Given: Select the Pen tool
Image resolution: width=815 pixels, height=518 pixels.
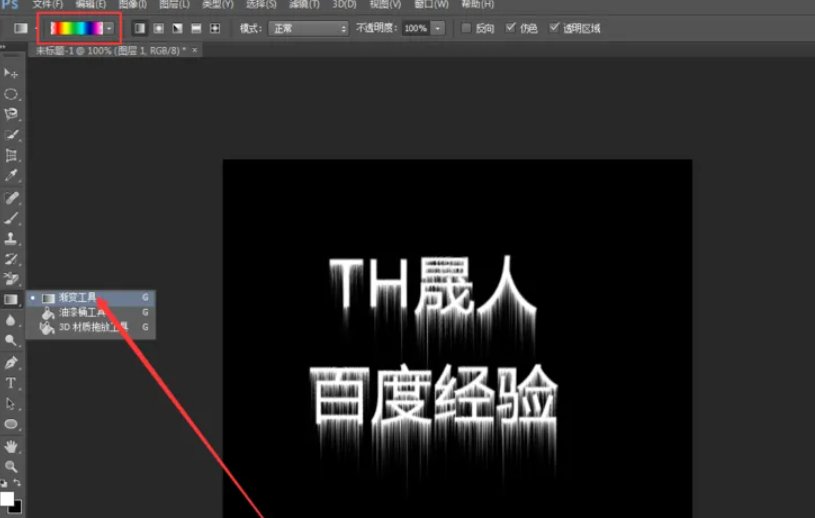Looking at the screenshot, I should tap(10, 362).
